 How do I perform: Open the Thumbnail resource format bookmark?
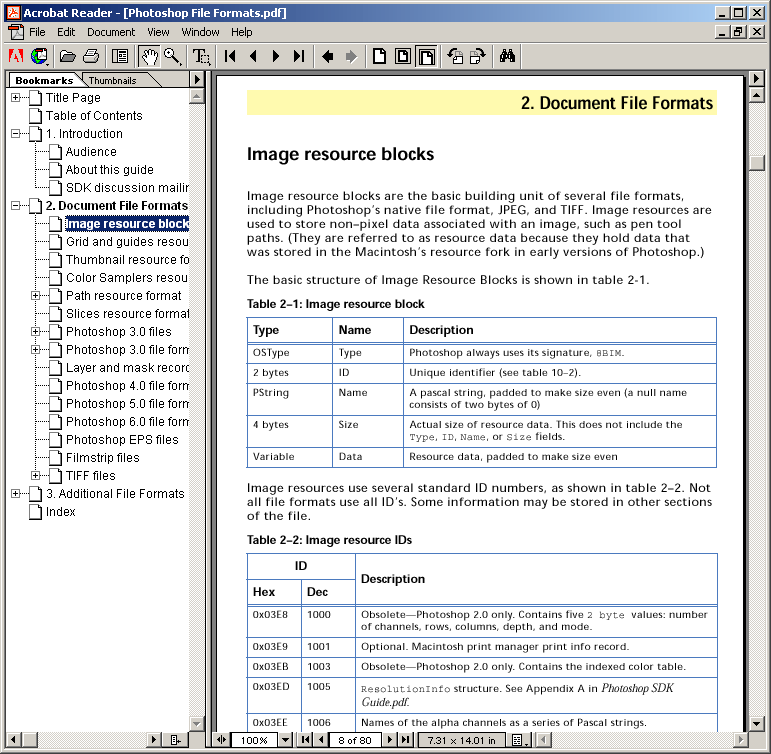[127, 260]
